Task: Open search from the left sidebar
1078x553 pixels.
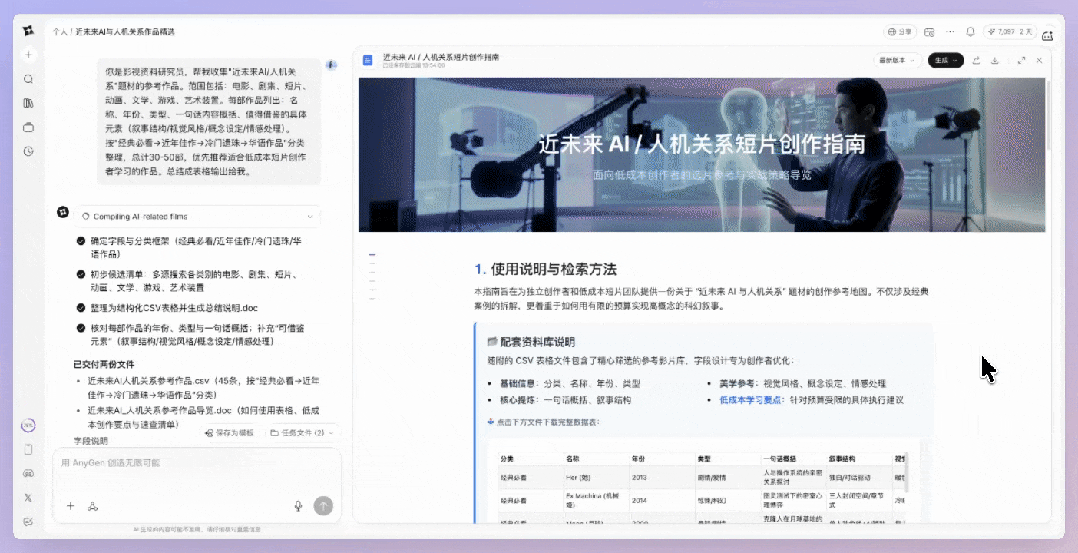Action: [29, 79]
